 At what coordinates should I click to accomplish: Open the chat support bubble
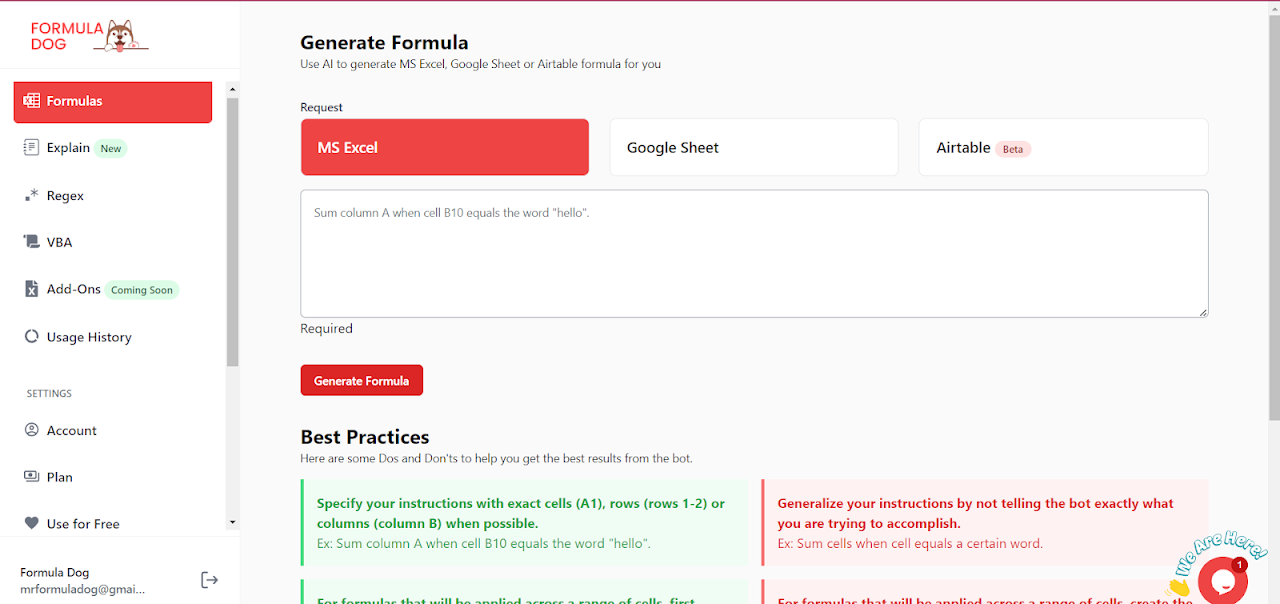coord(1222,579)
